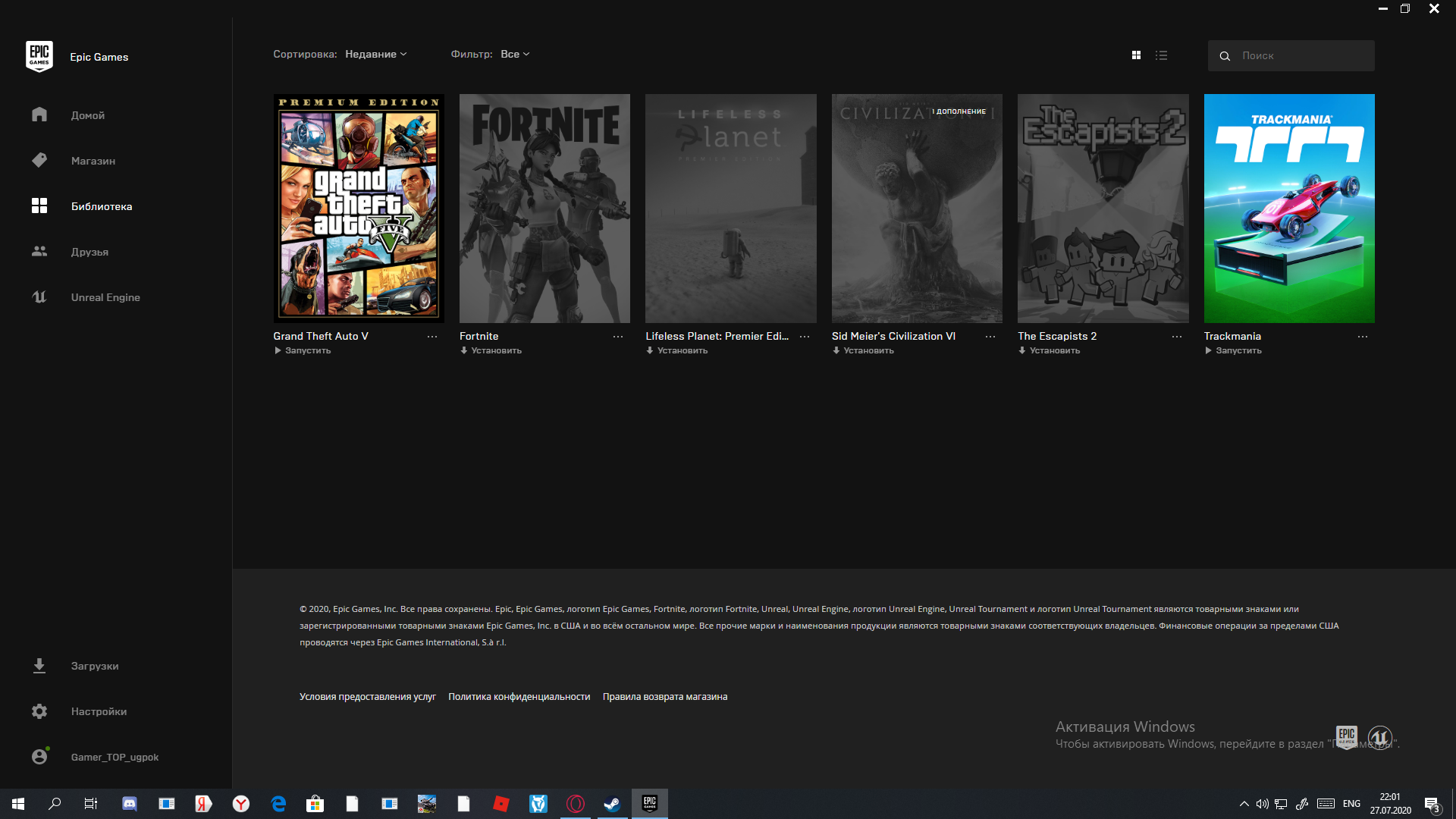
Task: Click the library grid icon in sidebar
Action: click(39, 206)
